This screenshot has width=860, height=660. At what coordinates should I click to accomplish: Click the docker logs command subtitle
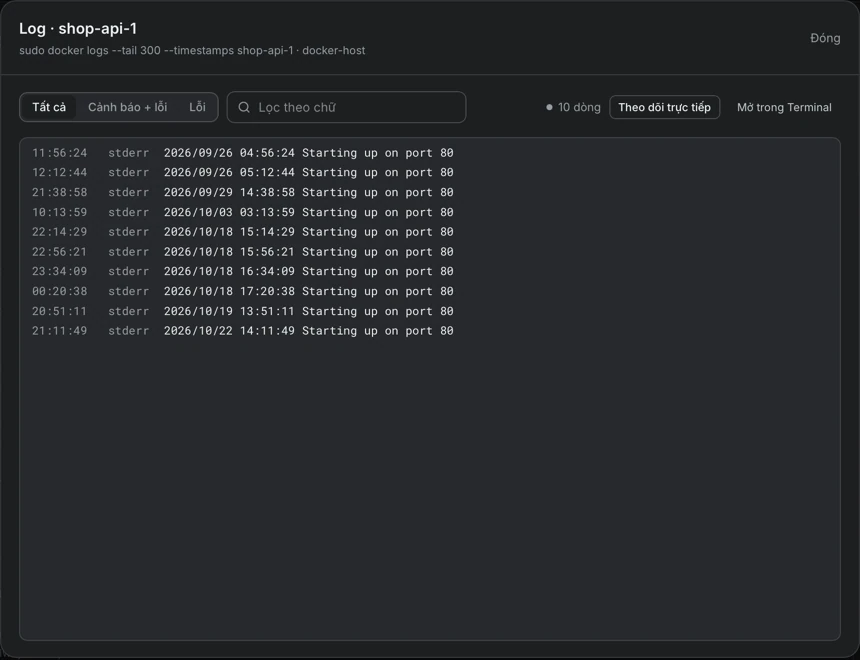point(192,50)
